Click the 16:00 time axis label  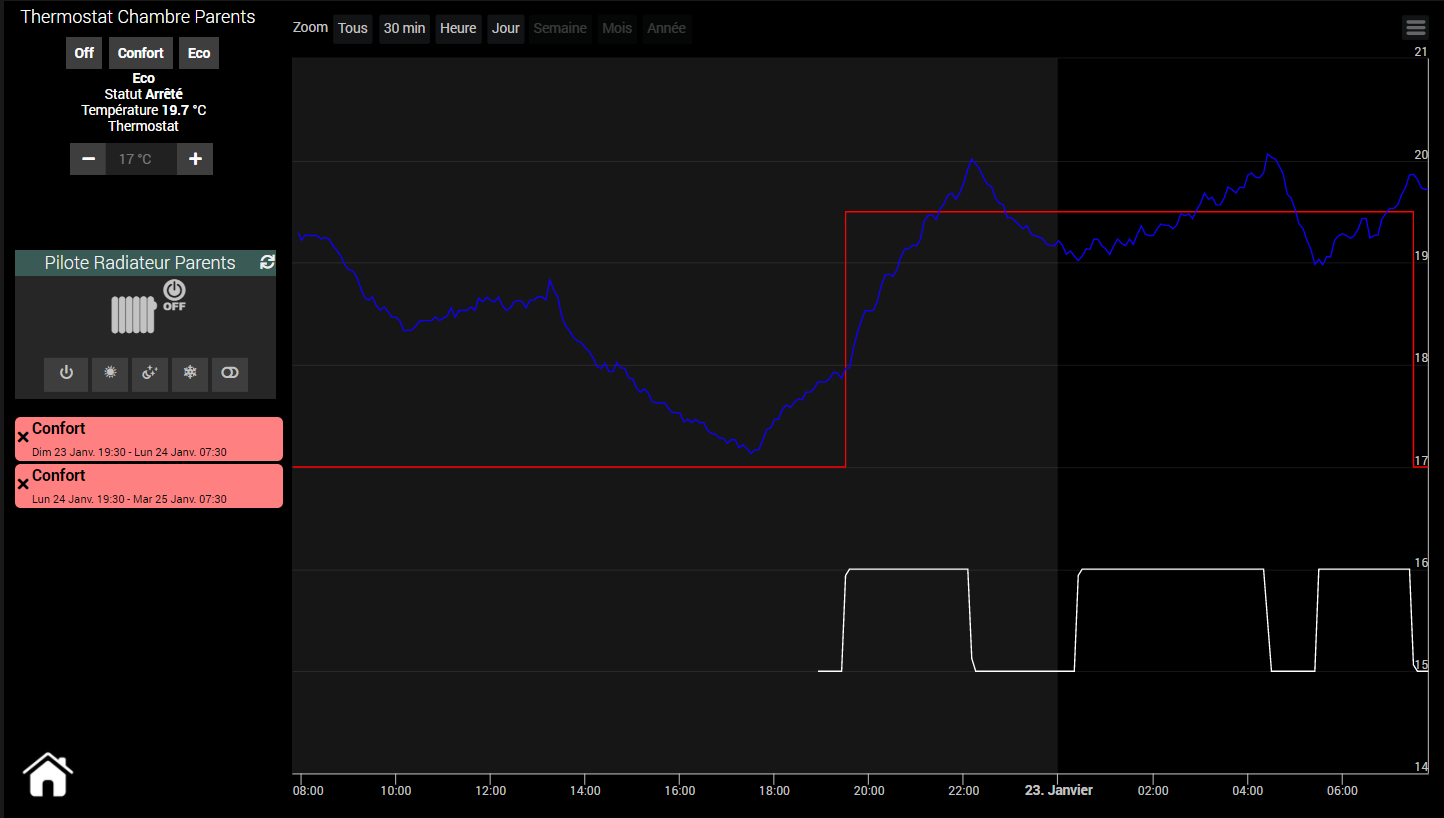[x=679, y=790]
